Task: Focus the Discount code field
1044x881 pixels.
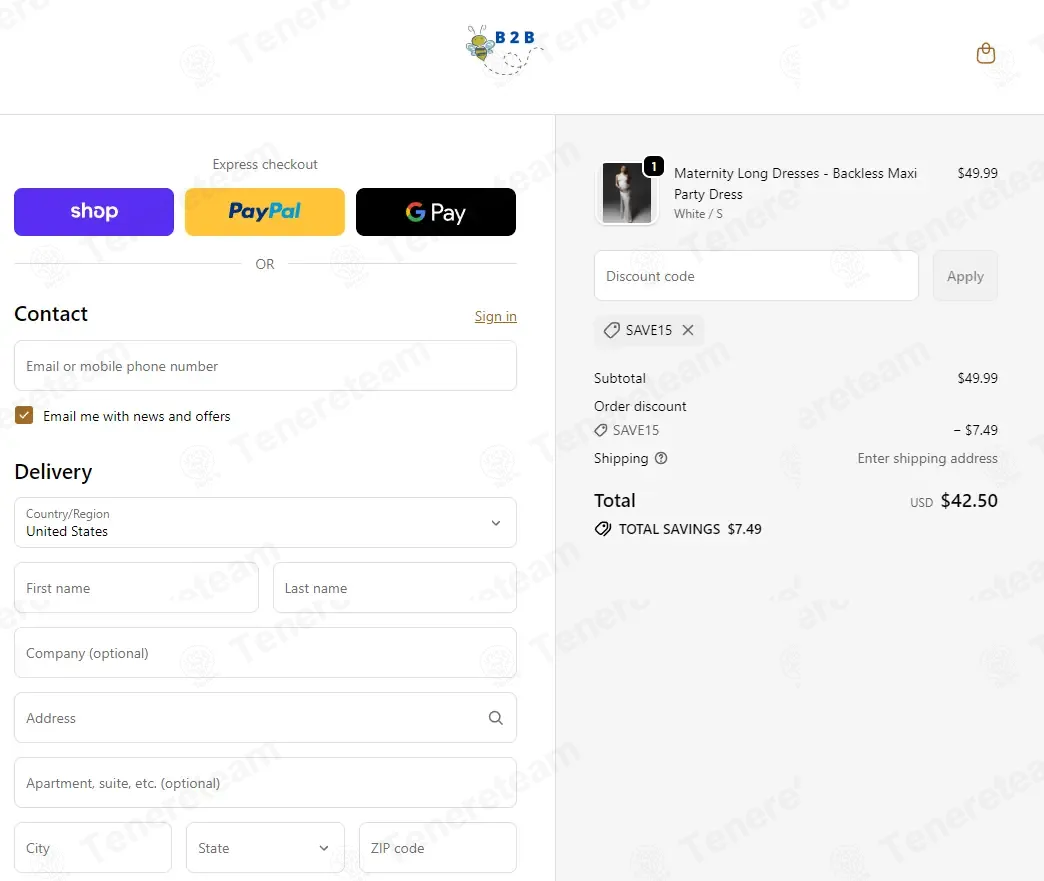Action: [756, 276]
